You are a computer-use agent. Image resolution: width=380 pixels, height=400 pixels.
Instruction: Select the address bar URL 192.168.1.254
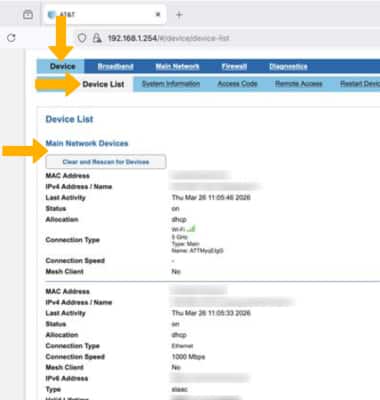pyautogui.click(x=132, y=38)
